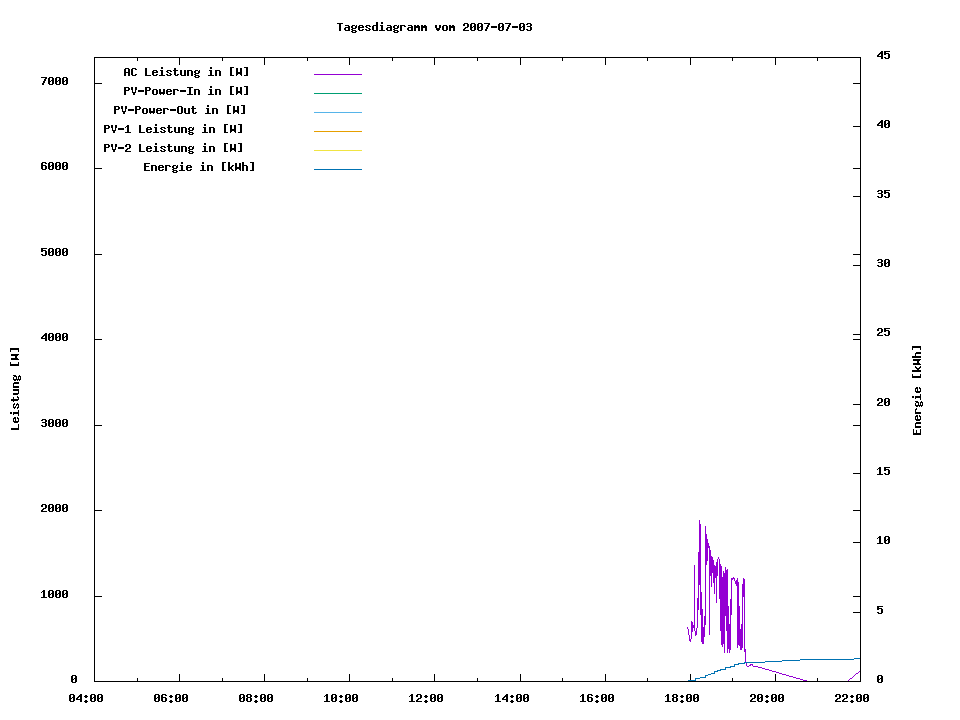This screenshot has height=720, width=960.
Task: Click the yellow PV-2 Leistung legend line sample
Action: (x=337, y=150)
